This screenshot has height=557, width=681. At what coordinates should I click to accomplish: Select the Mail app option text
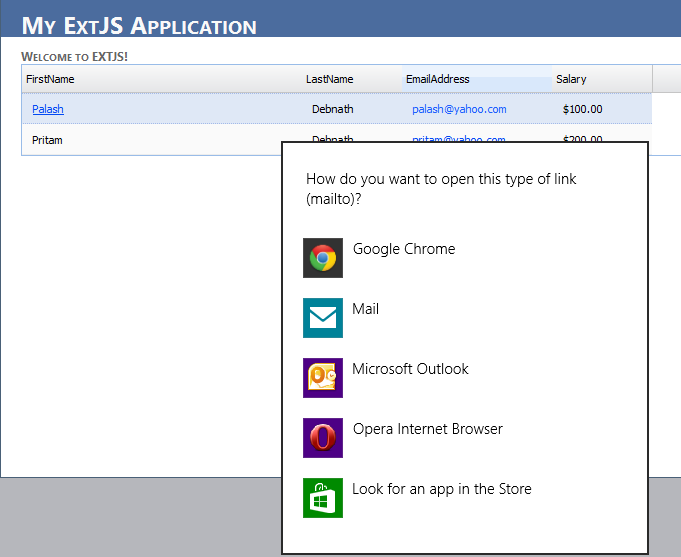pyautogui.click(x=365, y=309)
